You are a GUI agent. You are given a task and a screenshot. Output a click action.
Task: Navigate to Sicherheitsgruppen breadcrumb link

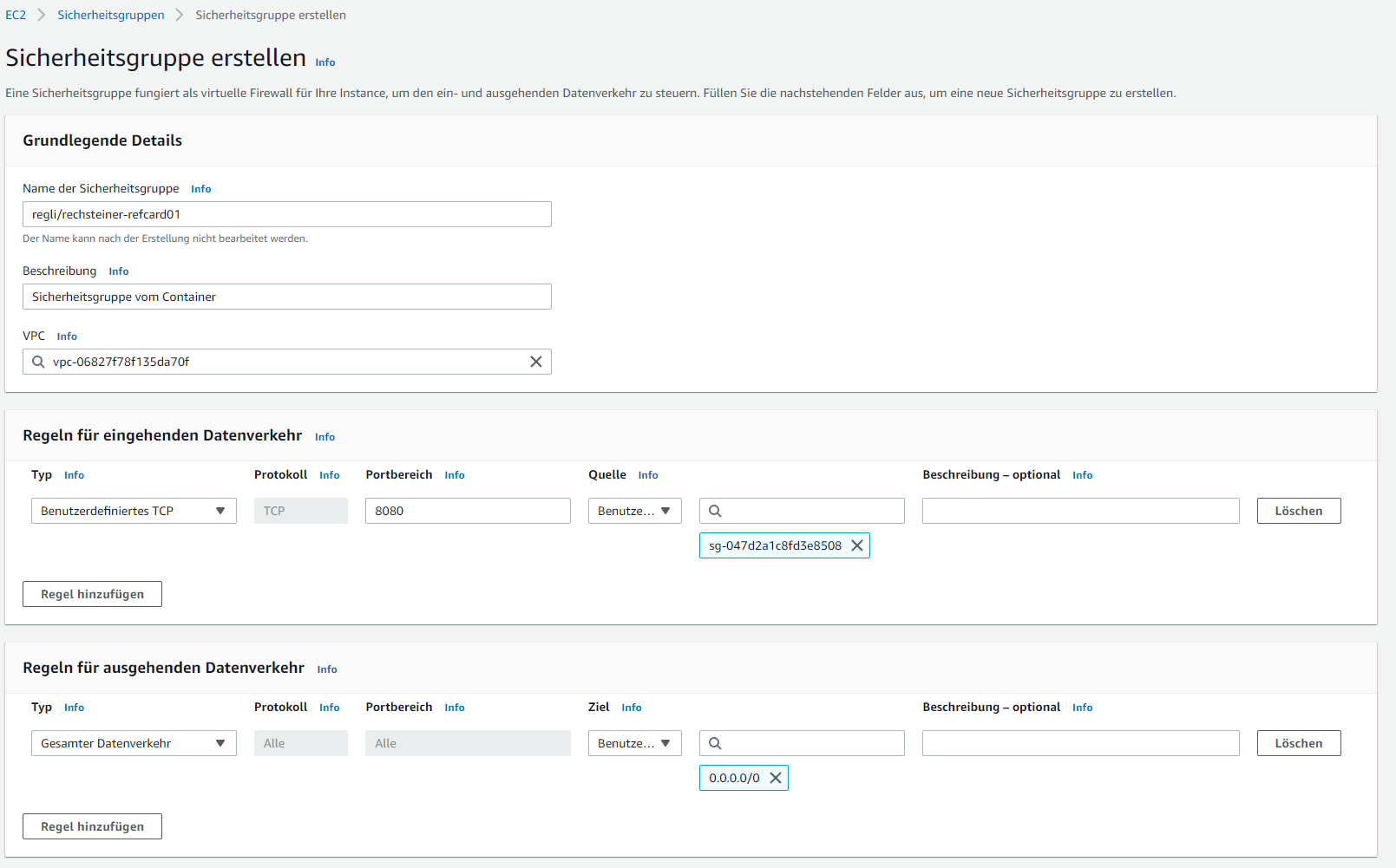click(x=111, y=15)
